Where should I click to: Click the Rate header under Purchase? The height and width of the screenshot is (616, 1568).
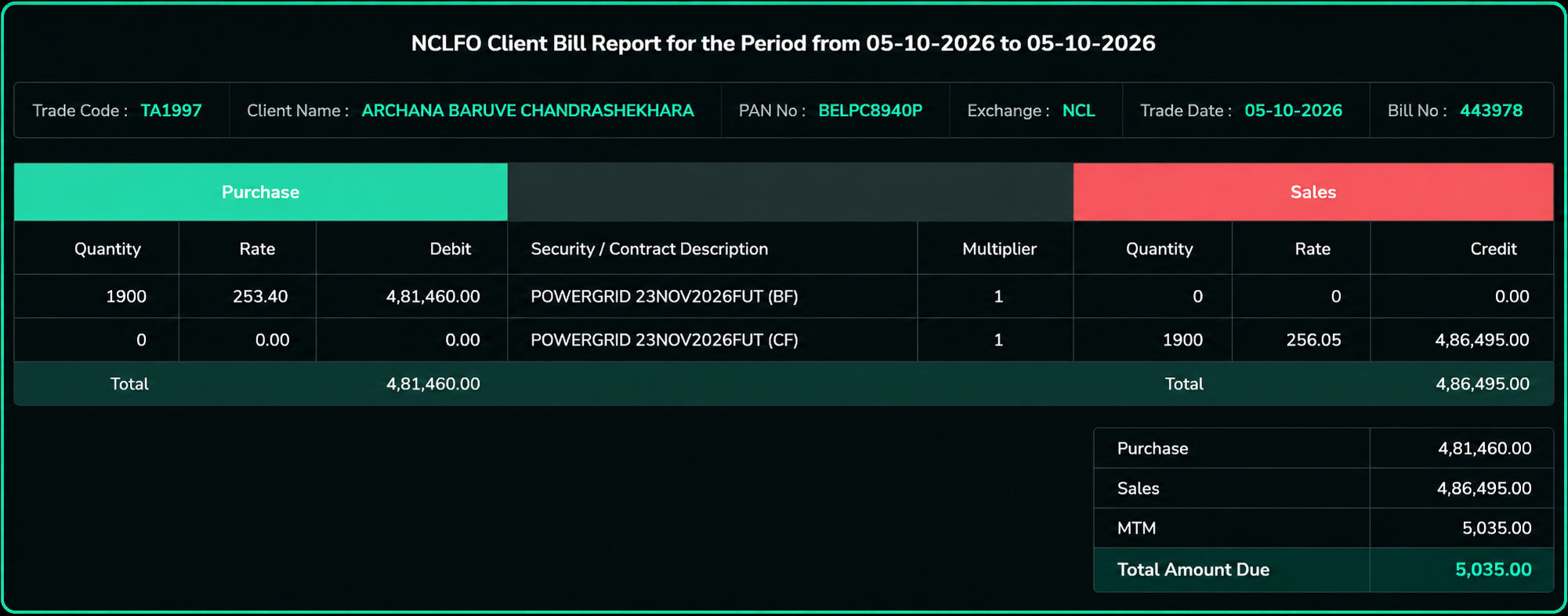click(257, 248)
